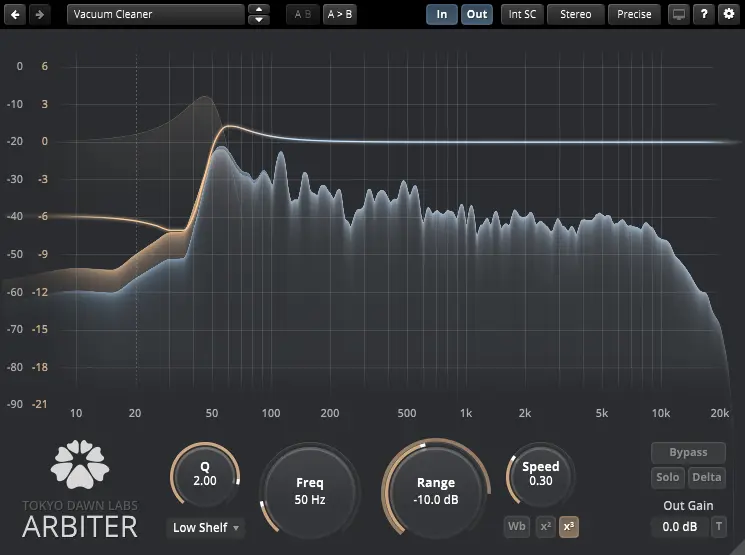The image size is (745, 555).
Task: Toggle the In spectrum display
Action: [x=442, y=14]
